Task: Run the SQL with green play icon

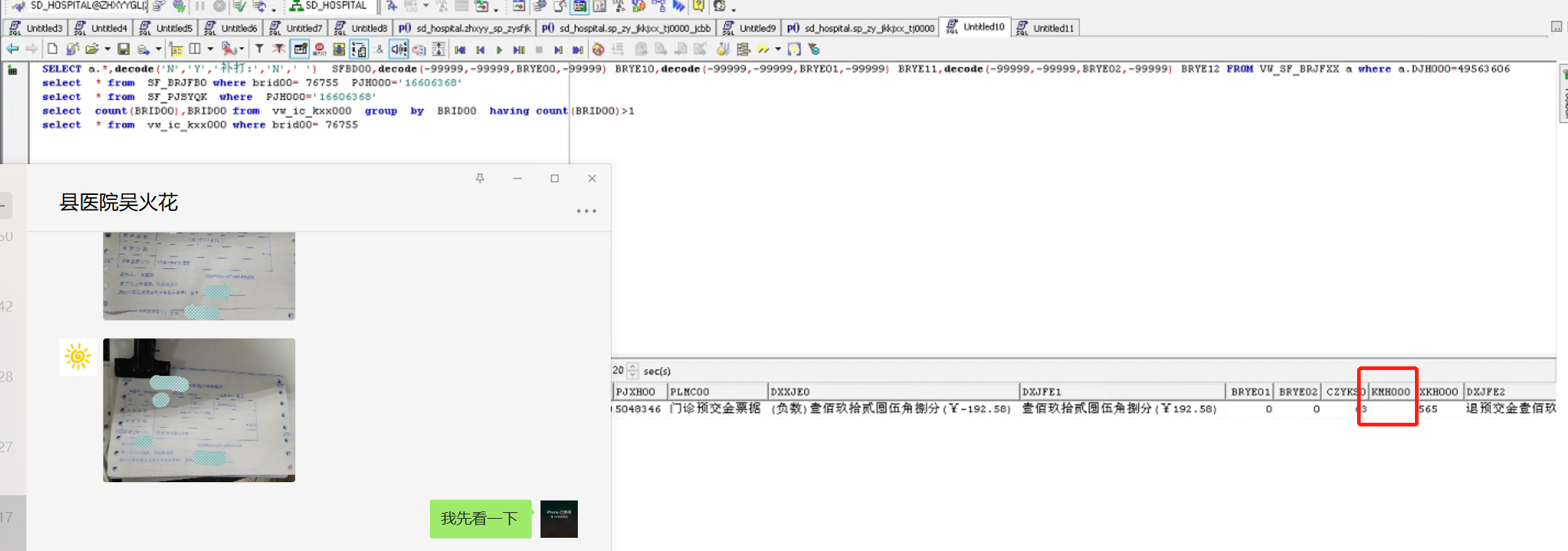Action: (x=499, y=50)
